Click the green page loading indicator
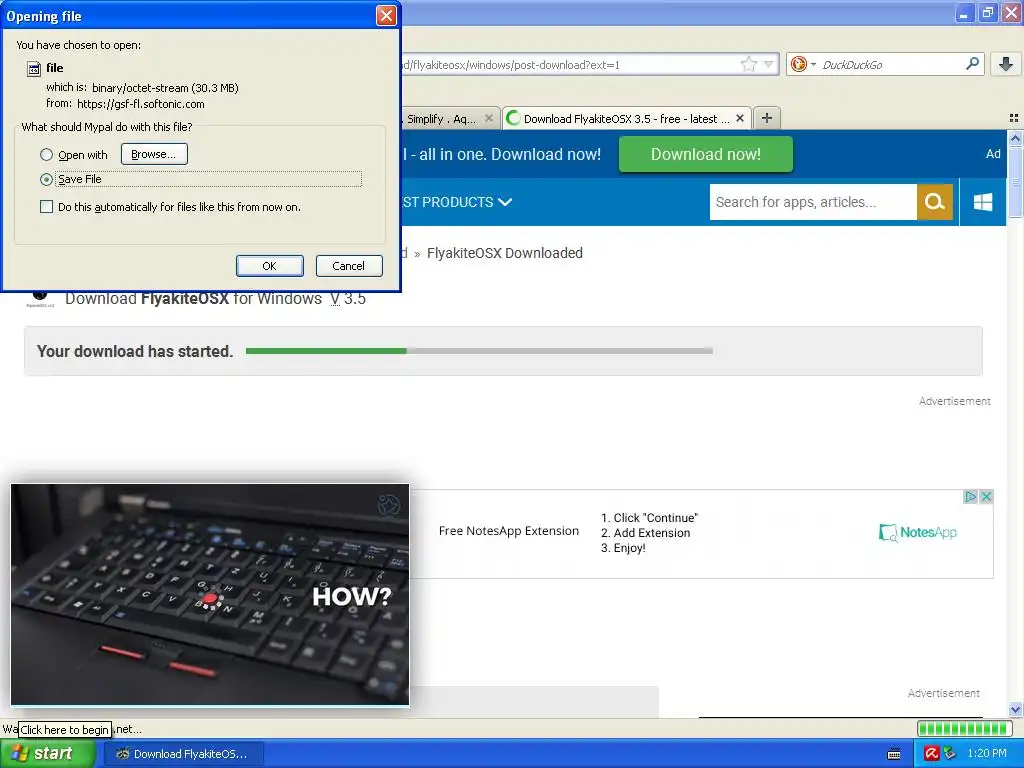 point(965,728)
